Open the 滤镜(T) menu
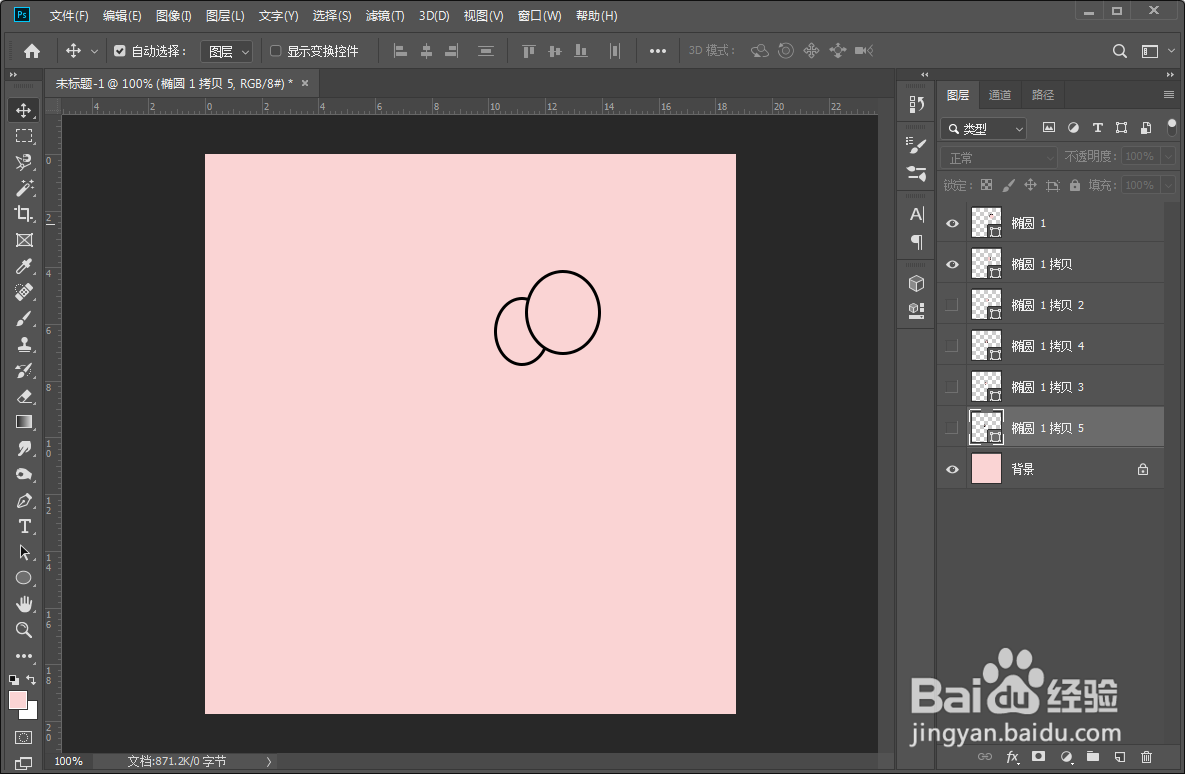The height and width of the screenshot is (774, 1185). pyautogui.click(x=385, y=16)
